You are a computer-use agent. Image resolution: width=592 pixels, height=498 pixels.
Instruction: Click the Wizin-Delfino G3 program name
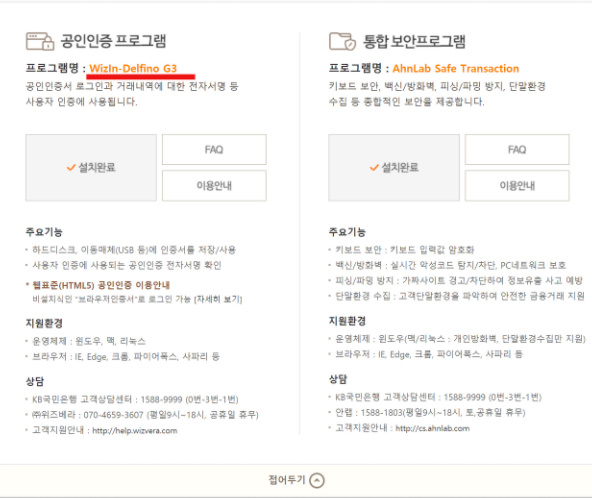pyautogui.click(x=133, y=68)
